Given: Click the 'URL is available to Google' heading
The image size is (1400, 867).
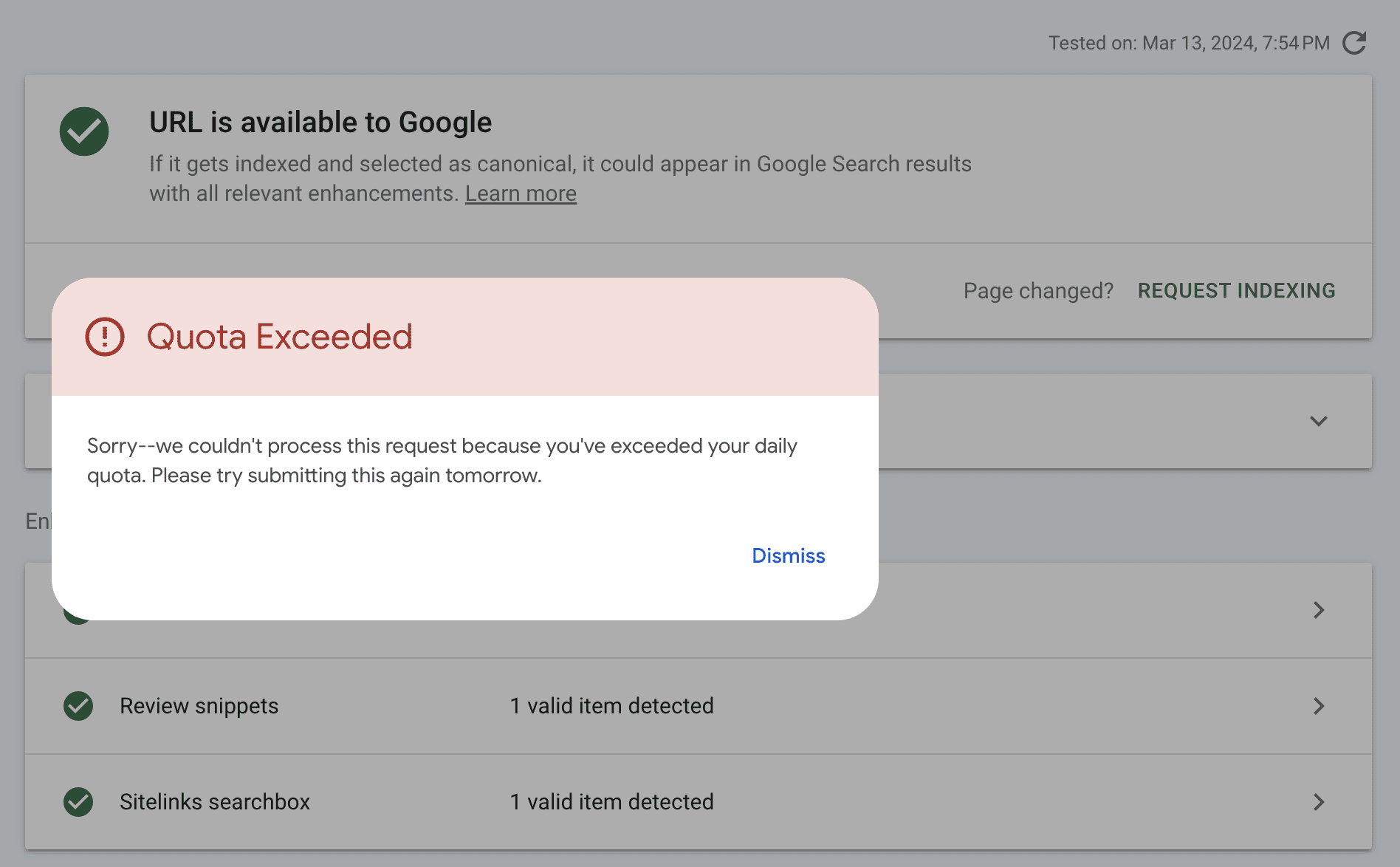Looking at the screenshot, I should tap(320, 123).
